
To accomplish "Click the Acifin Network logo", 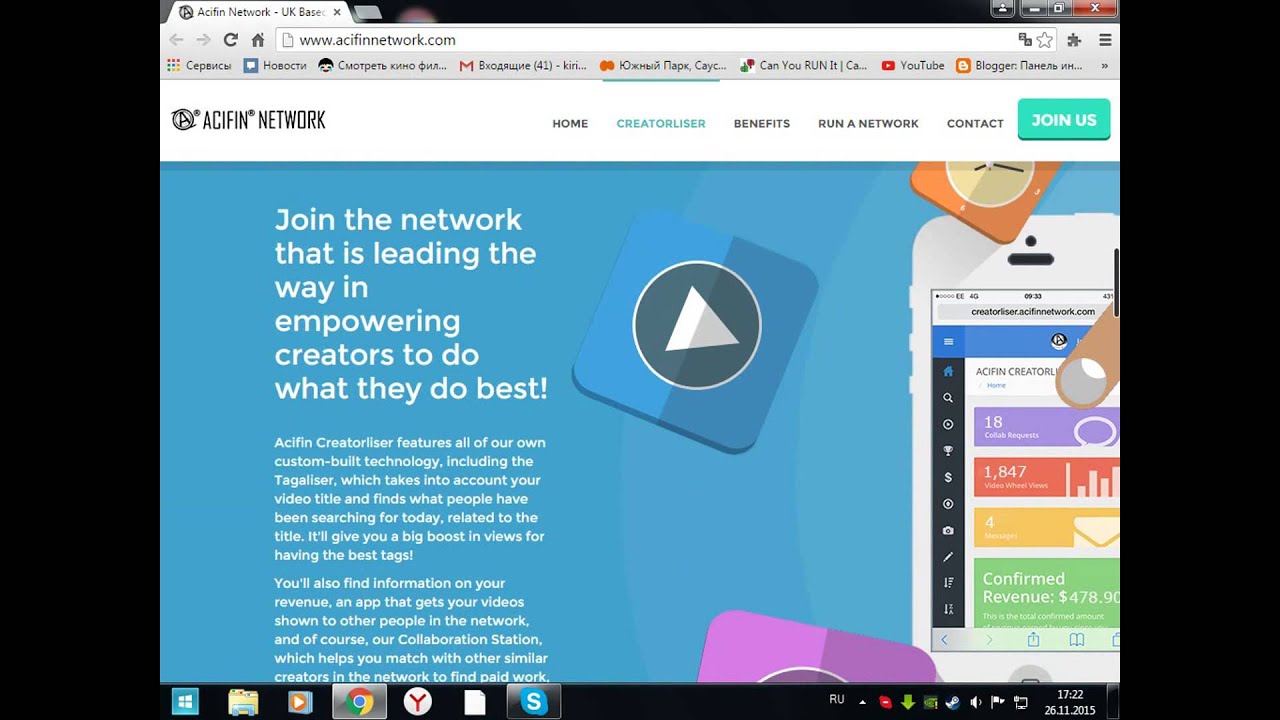I will 248,120.
